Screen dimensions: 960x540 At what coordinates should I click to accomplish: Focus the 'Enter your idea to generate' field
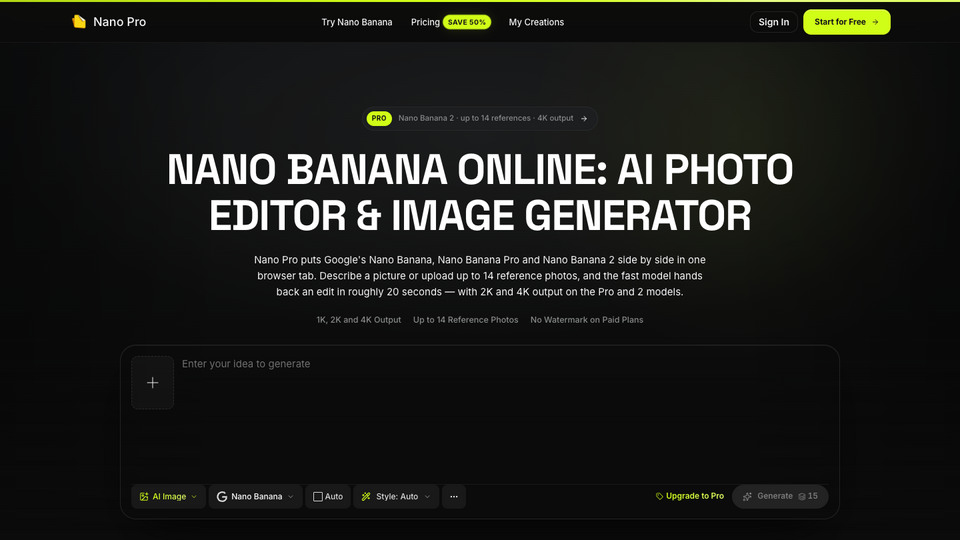(504, 414)
